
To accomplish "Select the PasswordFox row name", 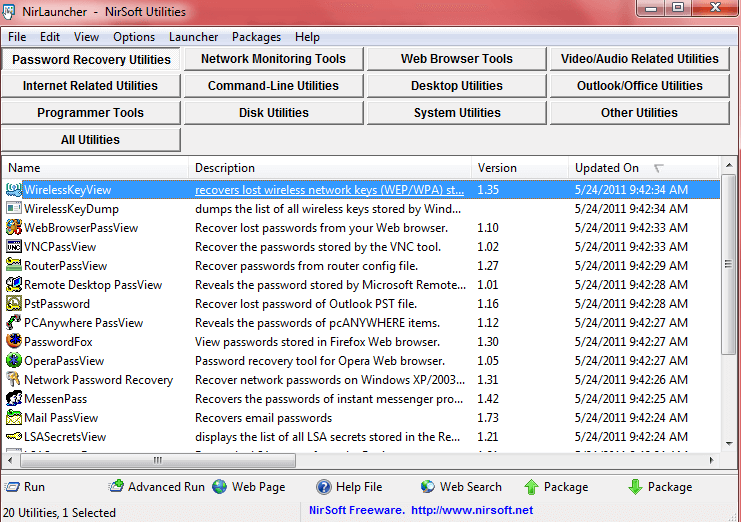I will [x=58, y=342].
